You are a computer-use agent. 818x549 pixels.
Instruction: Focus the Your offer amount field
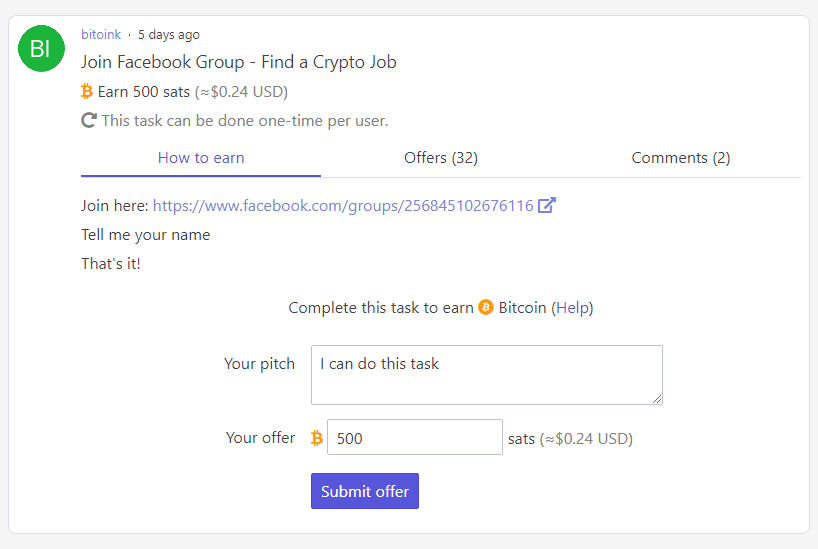tap(415, 437)
